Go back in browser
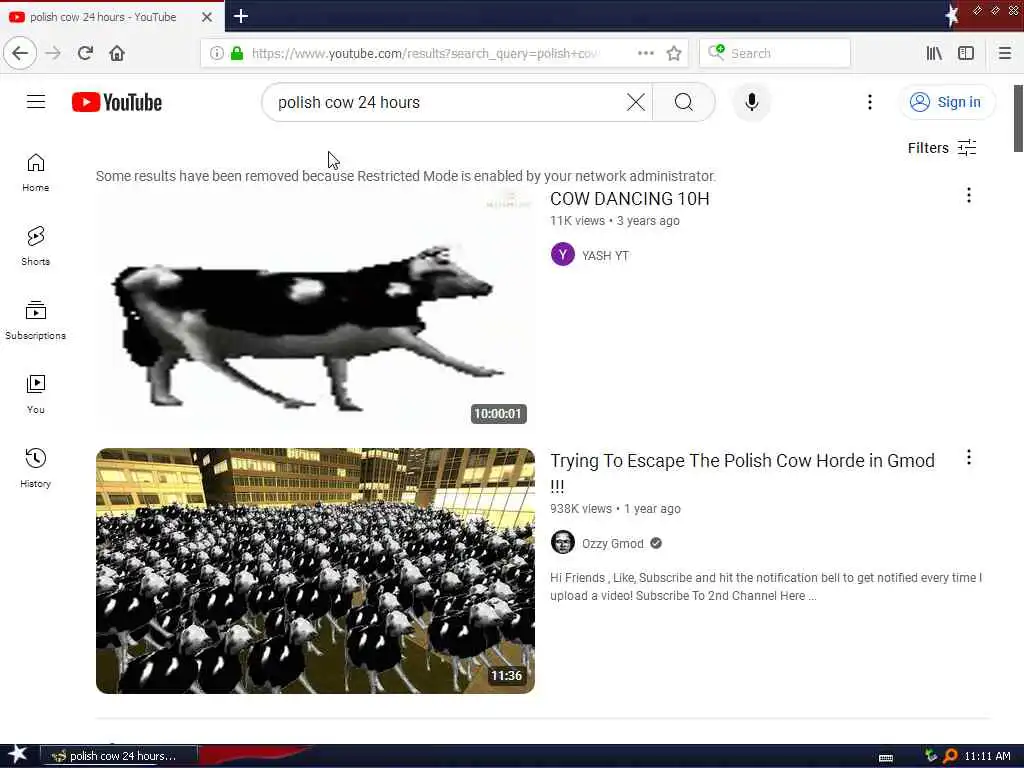Screen dimensions: 1024x768 tap(20, 53)
